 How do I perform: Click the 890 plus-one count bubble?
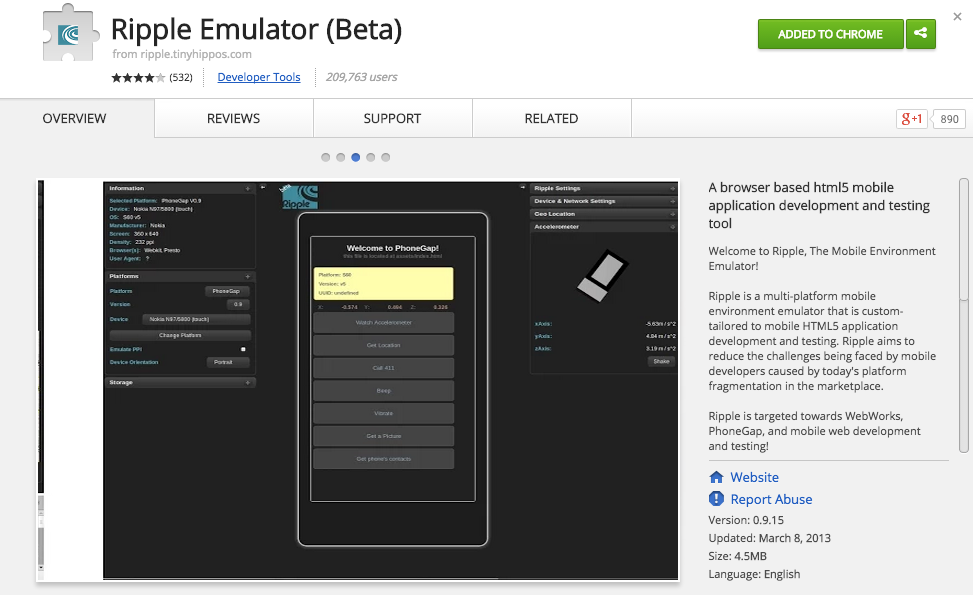coord(949,119)
